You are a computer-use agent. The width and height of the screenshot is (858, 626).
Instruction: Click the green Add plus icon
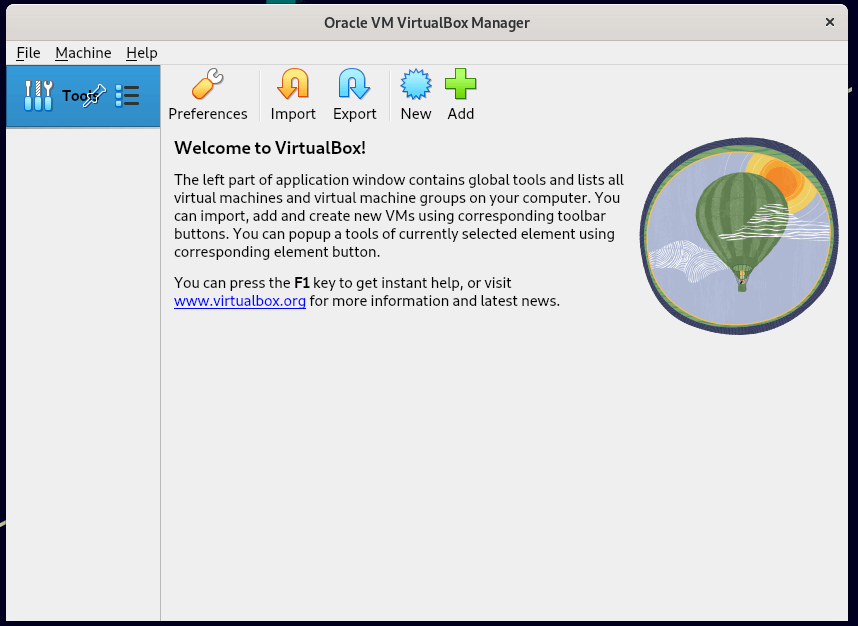pos(460,84)
